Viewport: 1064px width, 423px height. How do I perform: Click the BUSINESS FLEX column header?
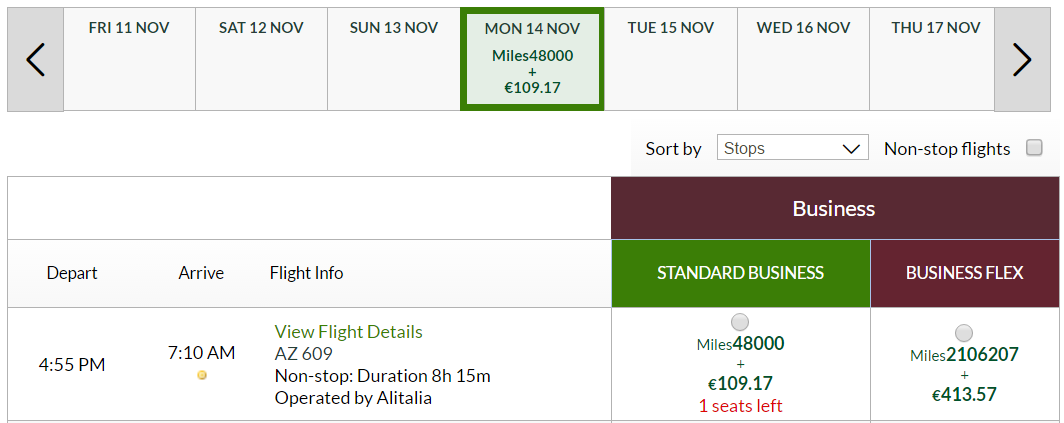[964, 273]
